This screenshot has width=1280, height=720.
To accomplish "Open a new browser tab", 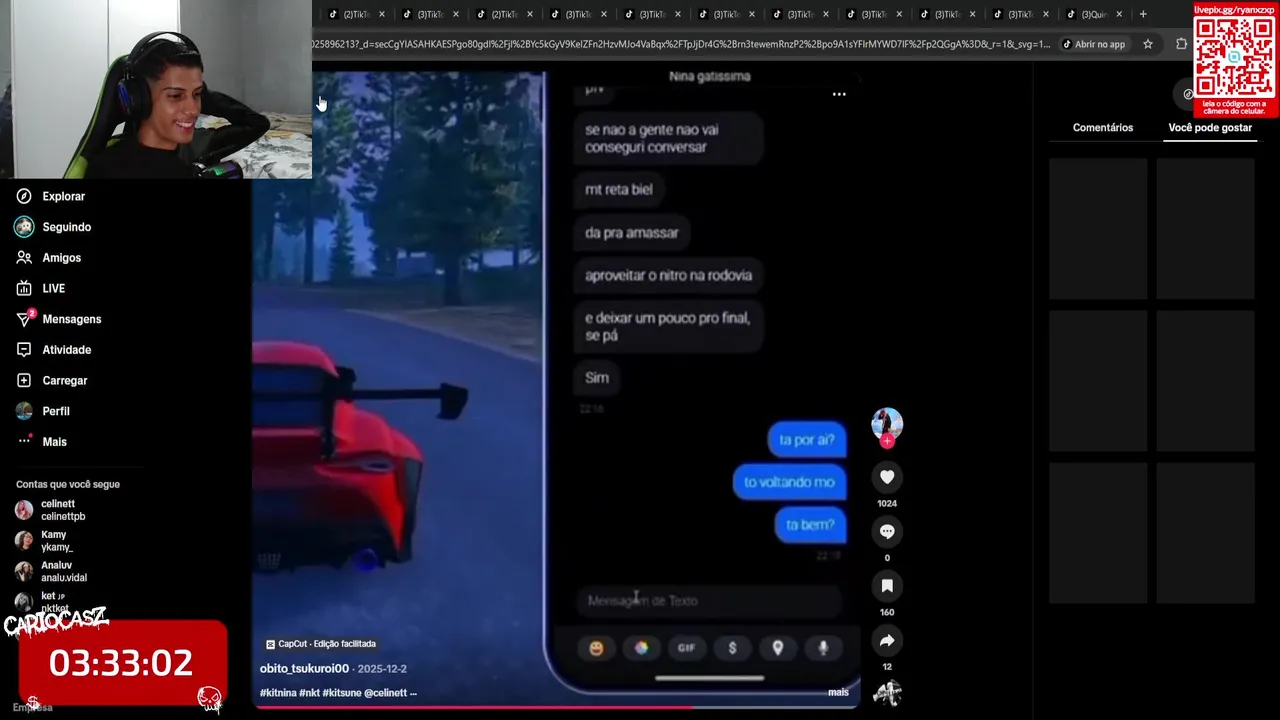I will (x=1143, y=14).
